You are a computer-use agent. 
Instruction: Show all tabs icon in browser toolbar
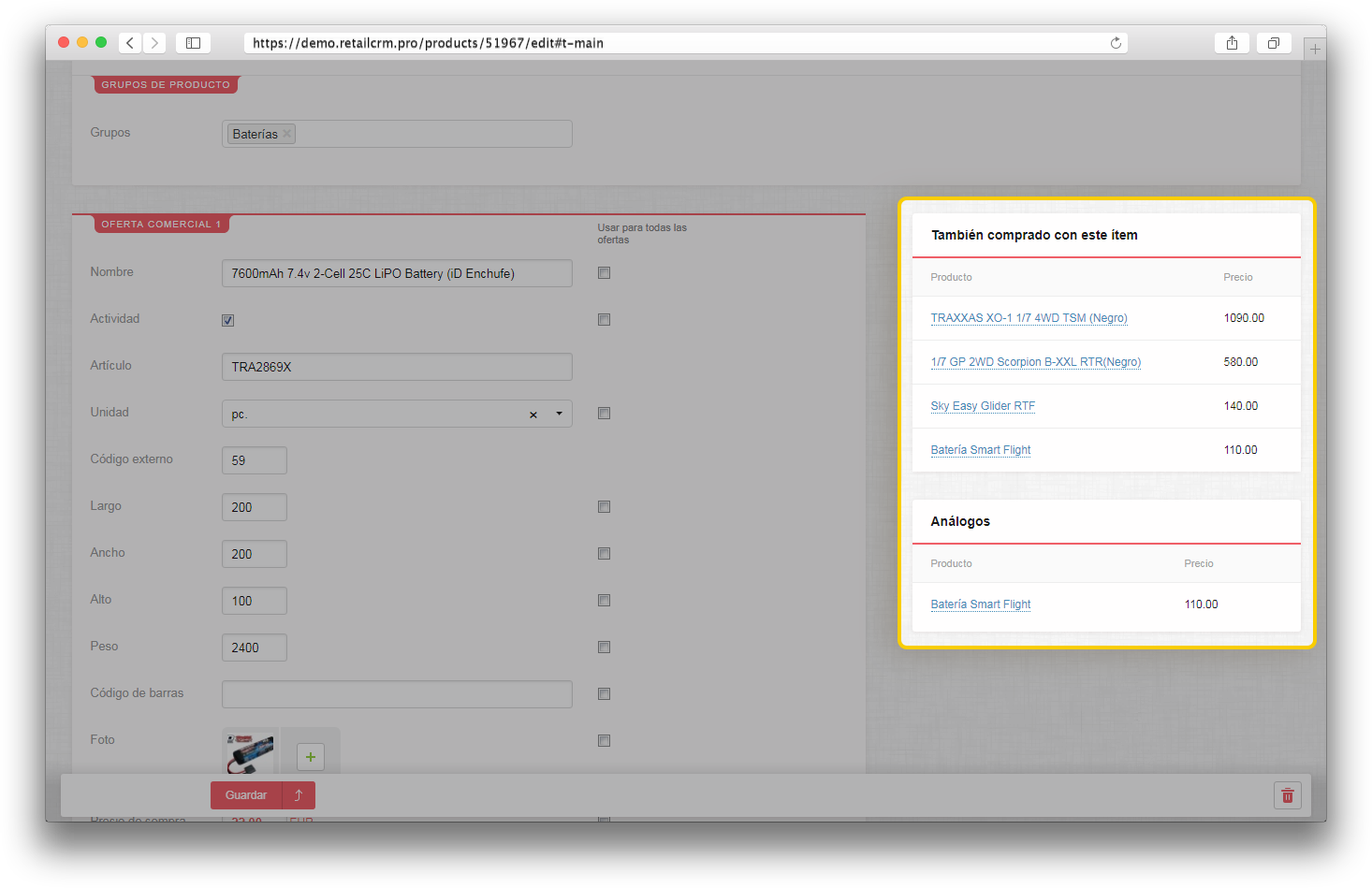point(1274,43)
